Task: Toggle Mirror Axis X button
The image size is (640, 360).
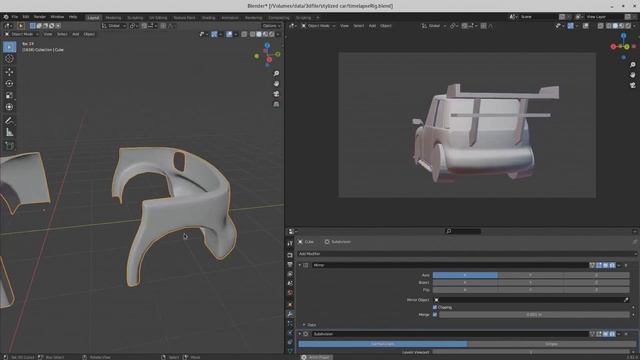Action: click(465, 276)
